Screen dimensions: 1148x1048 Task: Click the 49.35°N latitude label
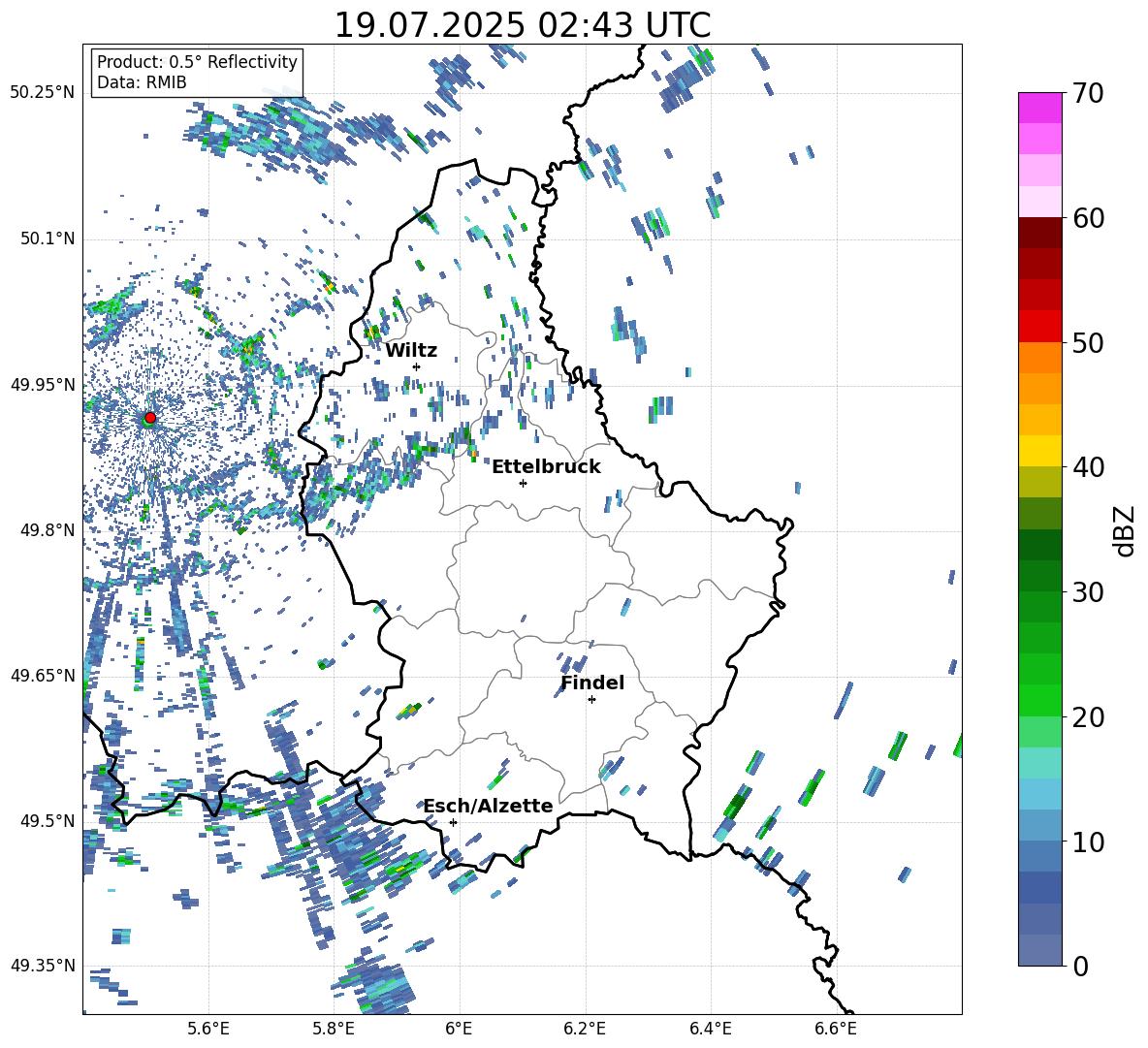tap(43, 966)
